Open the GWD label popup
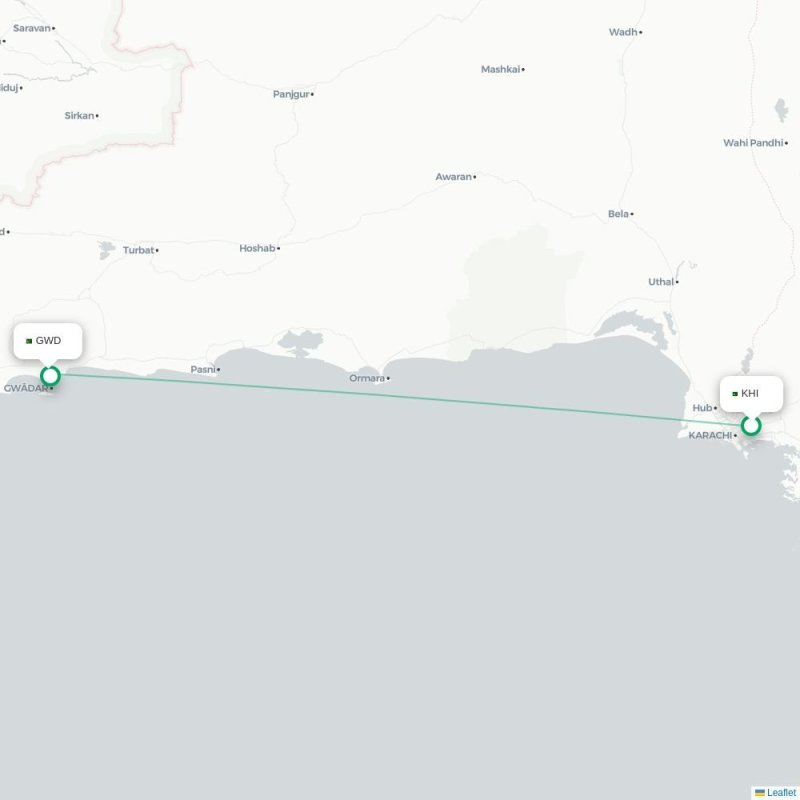 [x=48, y=341]
